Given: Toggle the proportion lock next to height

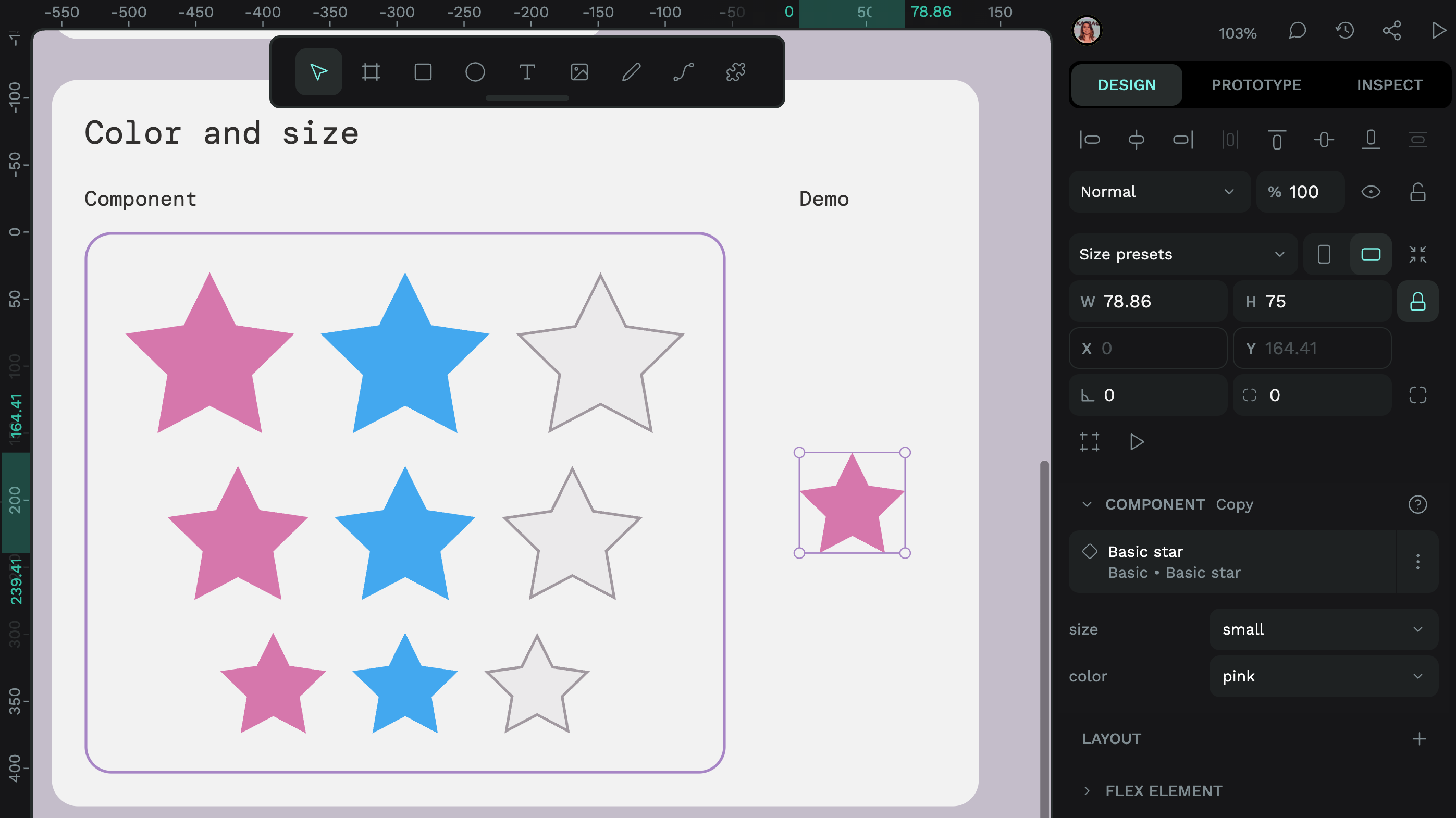Looking at the screenshot, I should click(x=1417, y=302).
